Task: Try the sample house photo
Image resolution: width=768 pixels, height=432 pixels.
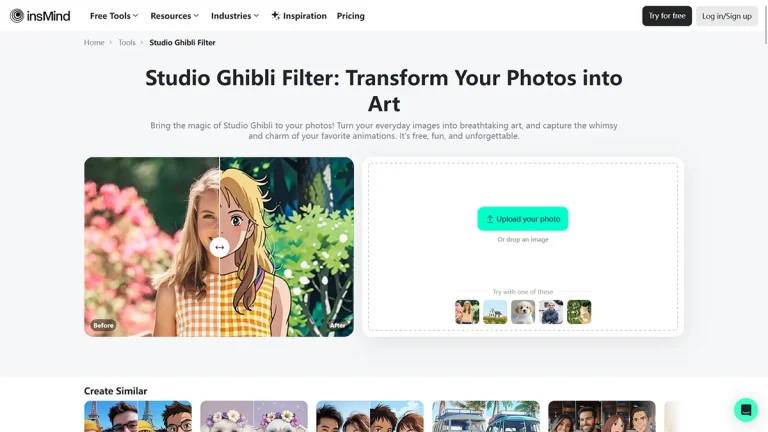Action: coord(495,312)
